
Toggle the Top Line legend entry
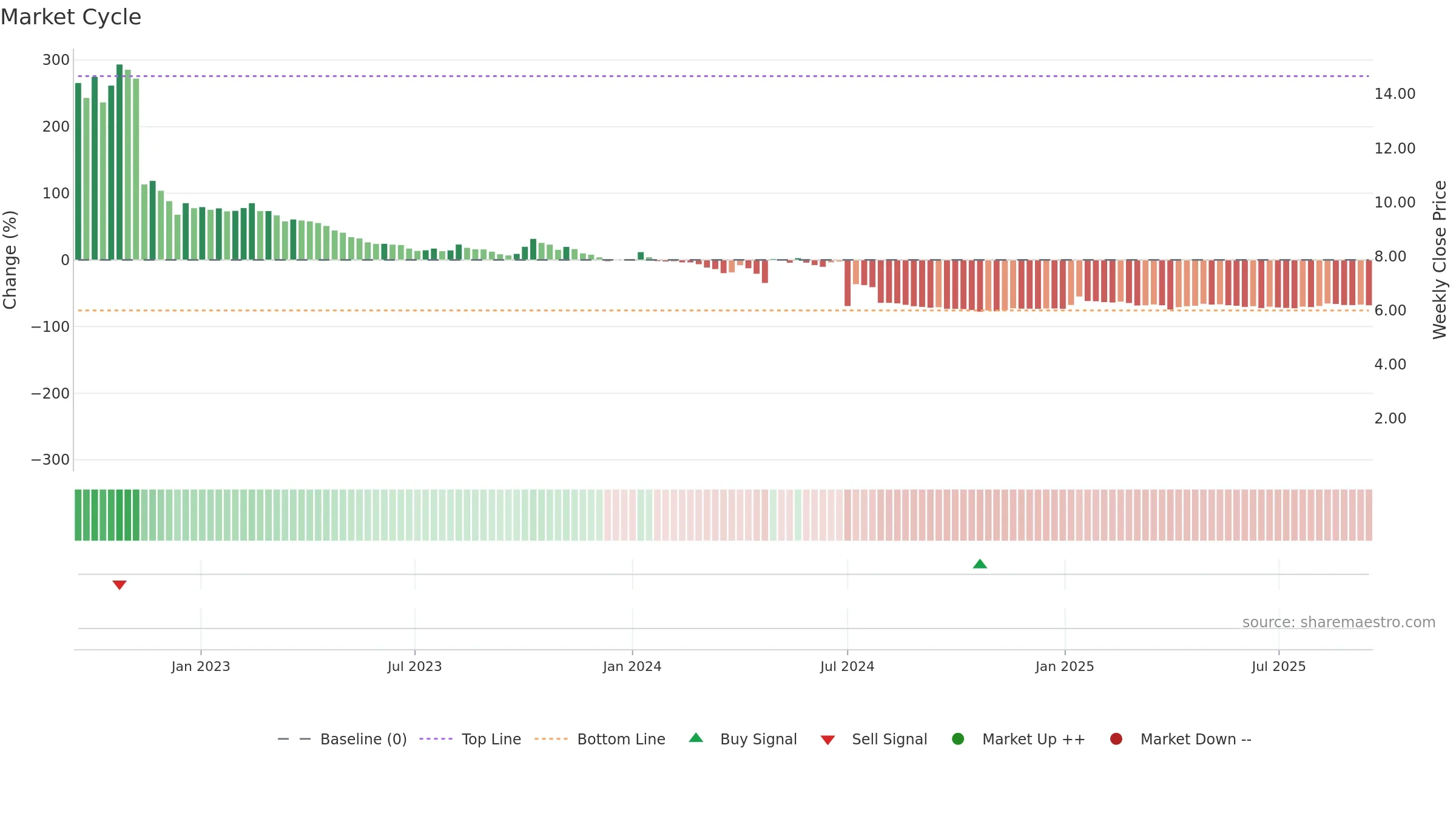coord(470,739)
